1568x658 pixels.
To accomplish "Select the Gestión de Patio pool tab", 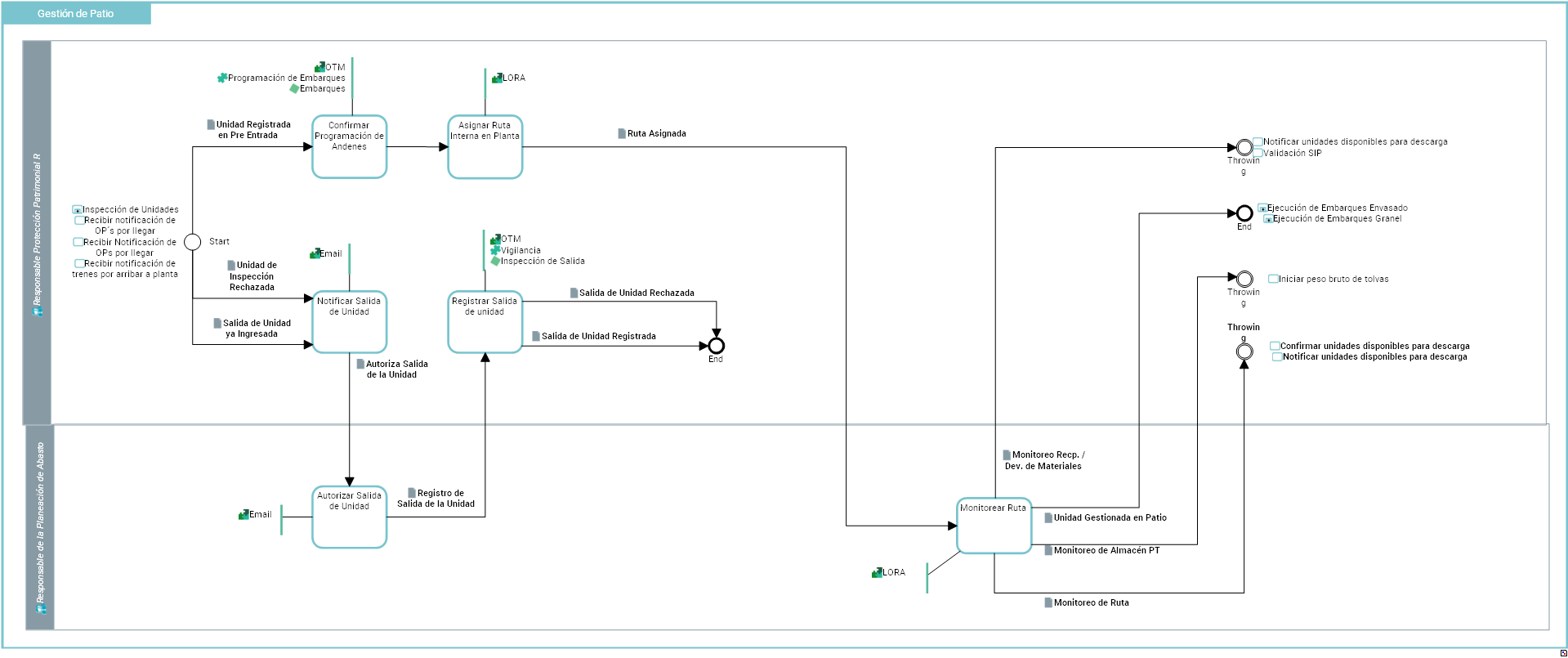I will coord(76,13).
